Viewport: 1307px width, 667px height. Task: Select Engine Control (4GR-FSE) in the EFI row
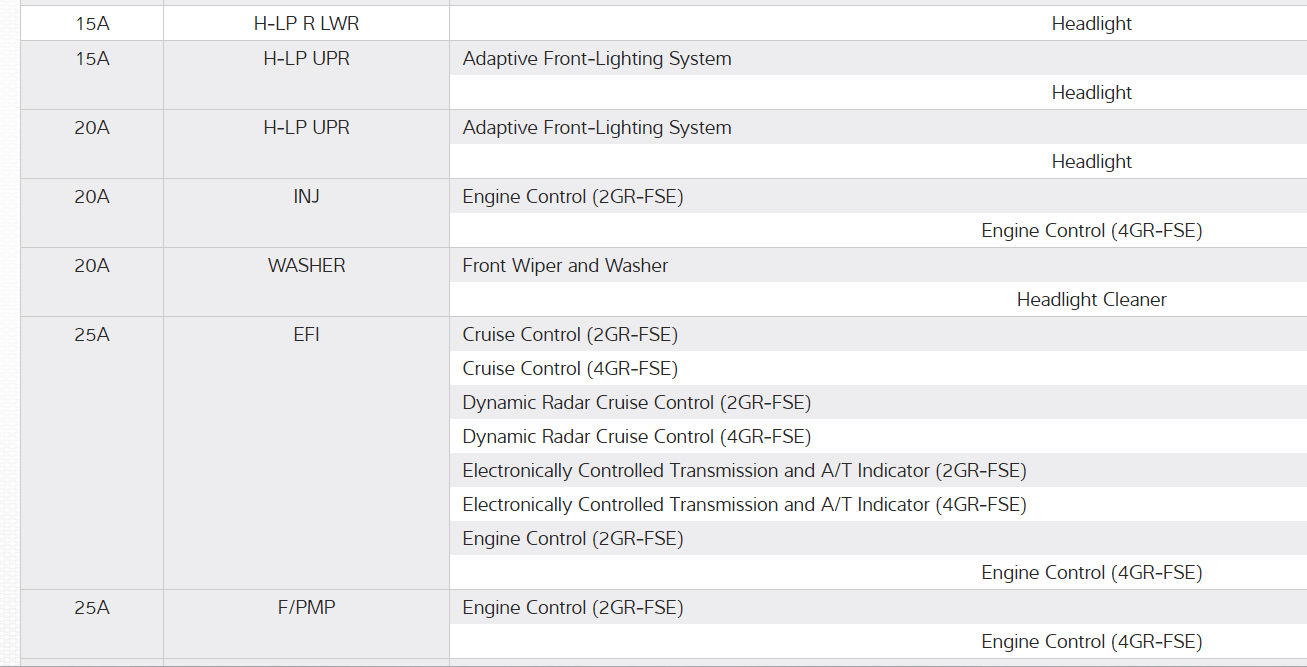point(1091,573)
